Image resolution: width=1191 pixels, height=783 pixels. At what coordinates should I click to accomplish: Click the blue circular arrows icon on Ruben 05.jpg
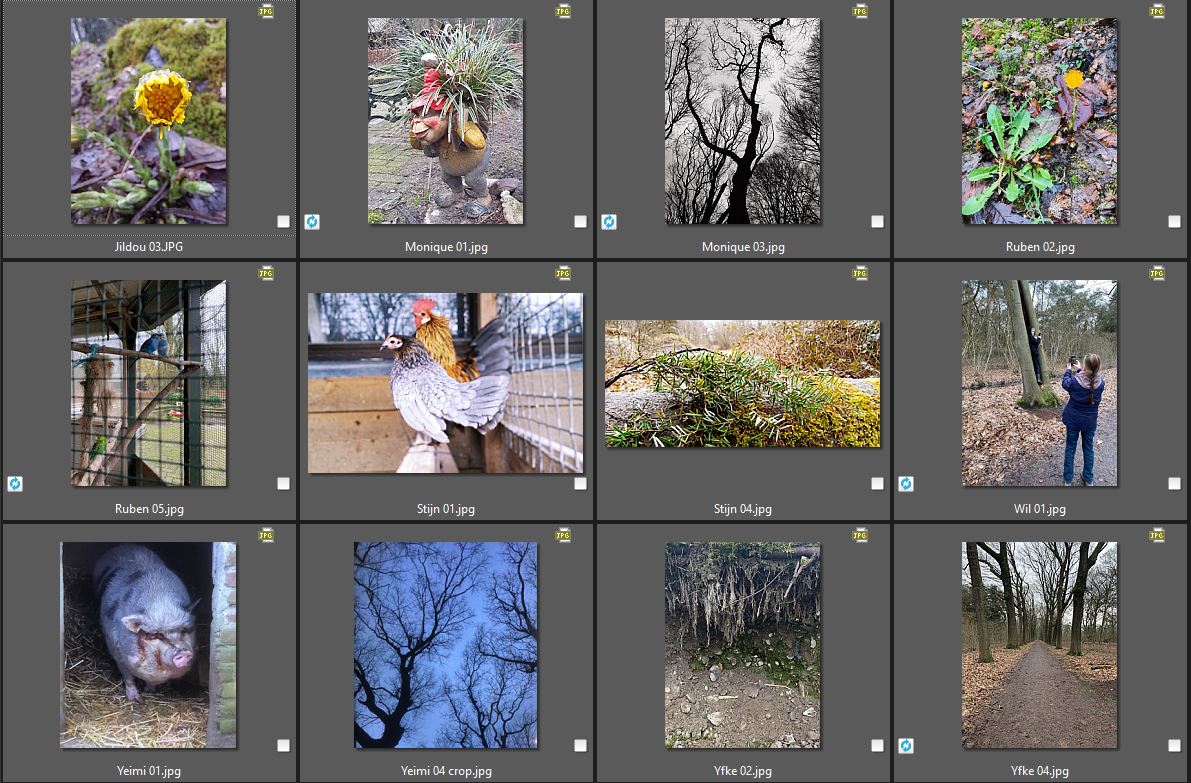tap(15, 484)
